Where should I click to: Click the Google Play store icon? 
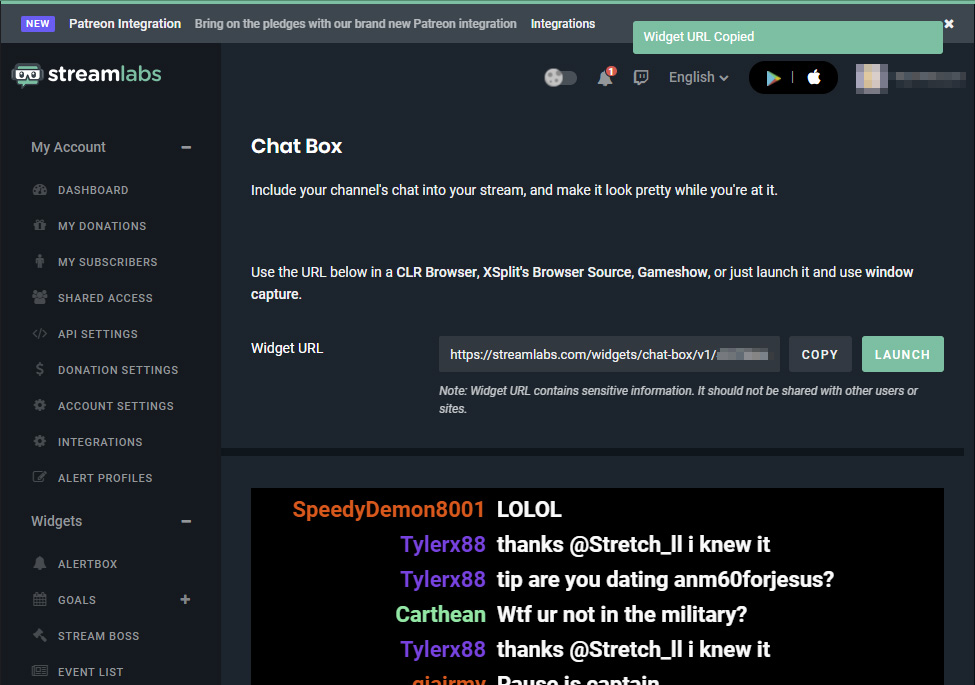[x=773, y=78]
